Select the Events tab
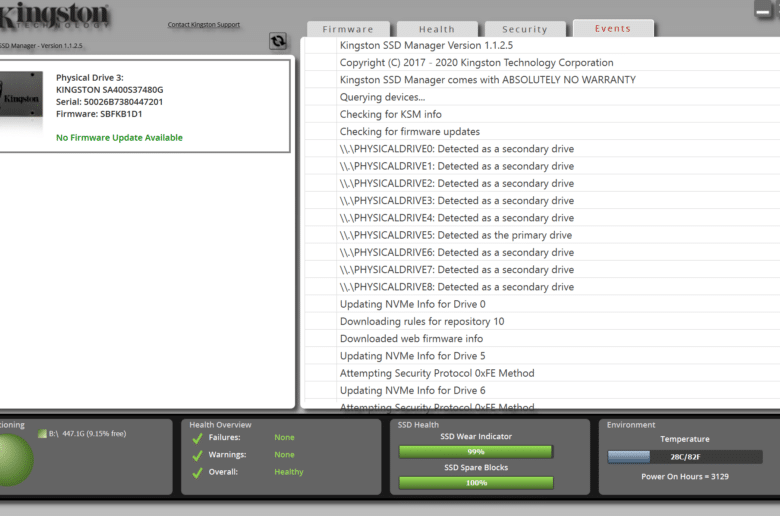This screenshot has height=516, width=780. tap(613, 28)
